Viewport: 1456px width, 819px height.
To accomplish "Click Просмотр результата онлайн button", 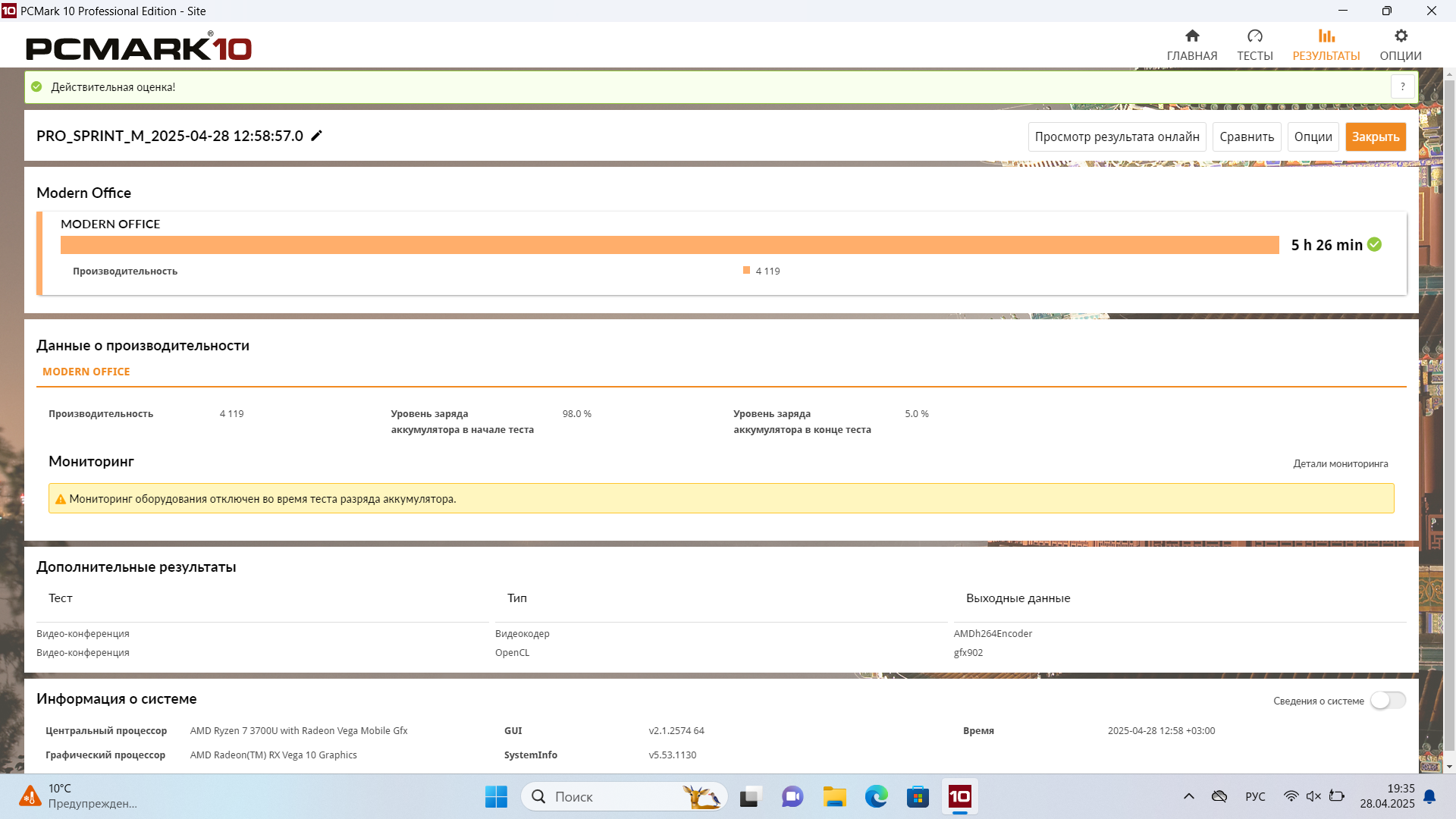I will (1117, 137).
